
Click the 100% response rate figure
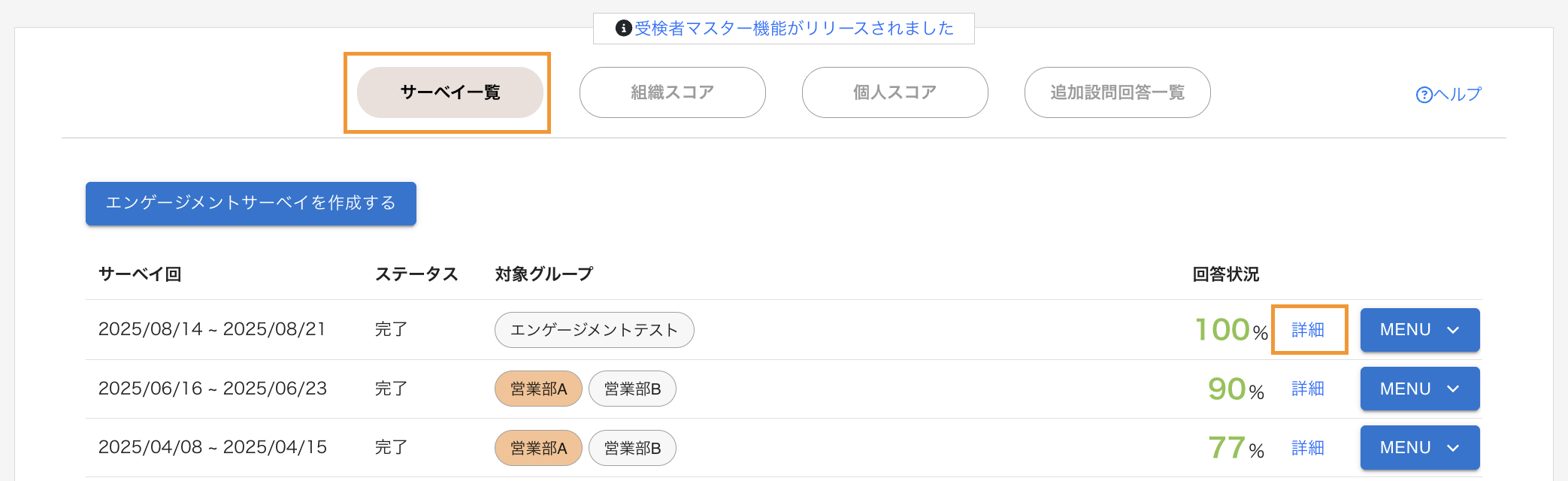[x=1230, y=330]
